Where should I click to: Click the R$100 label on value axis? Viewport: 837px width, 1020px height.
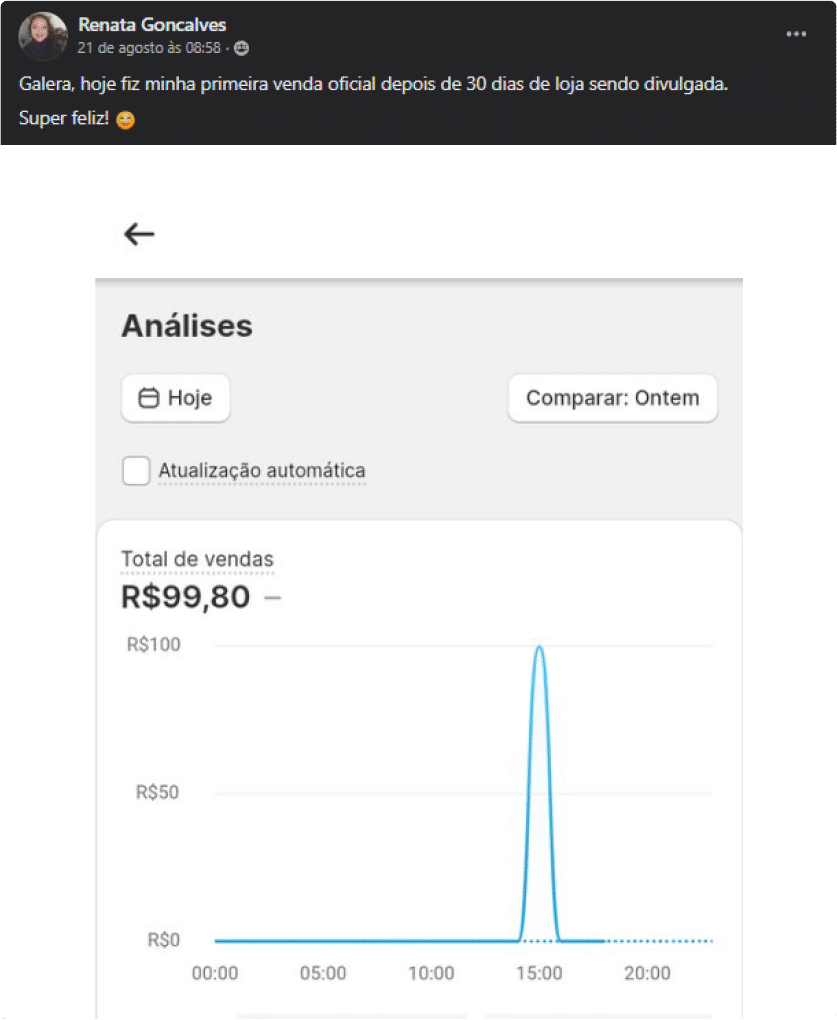[x=154, y=645]
